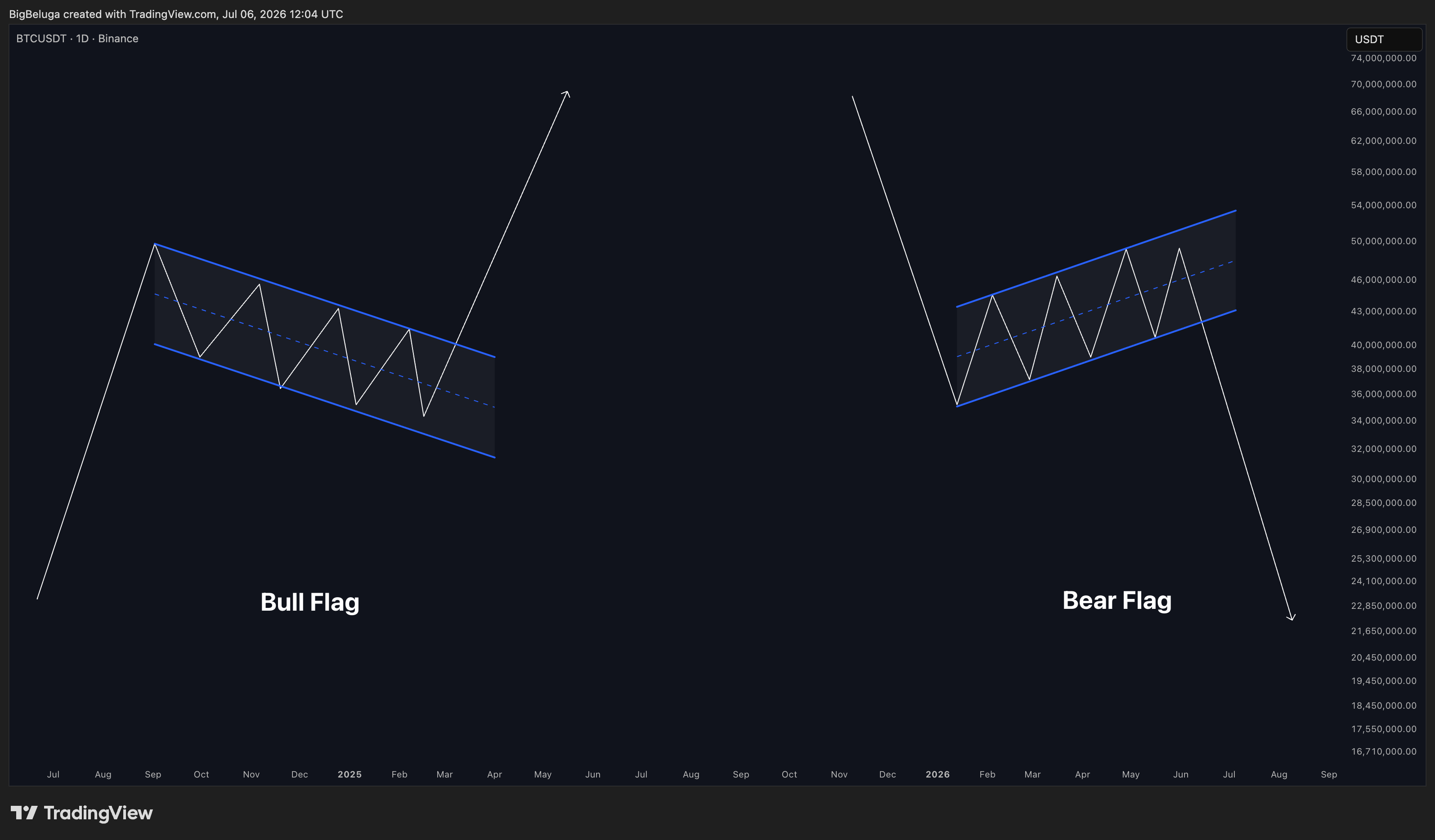Viewport: 1435px width, 840px height.
Task: Click the 30,000,000.00 price label
Action: point(1383,479)
